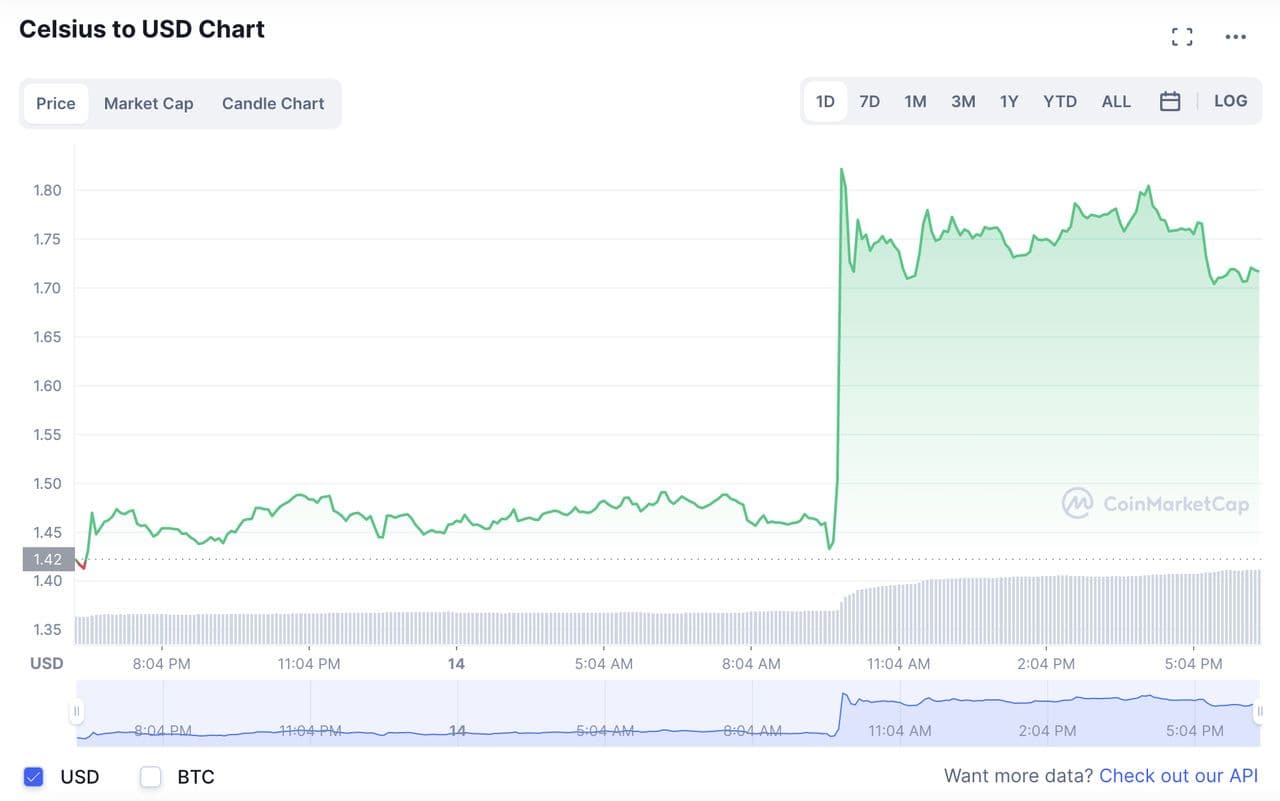1280x801 pixels.
Task: Enable the BTC currency checkbox
Action: (151, 777)
